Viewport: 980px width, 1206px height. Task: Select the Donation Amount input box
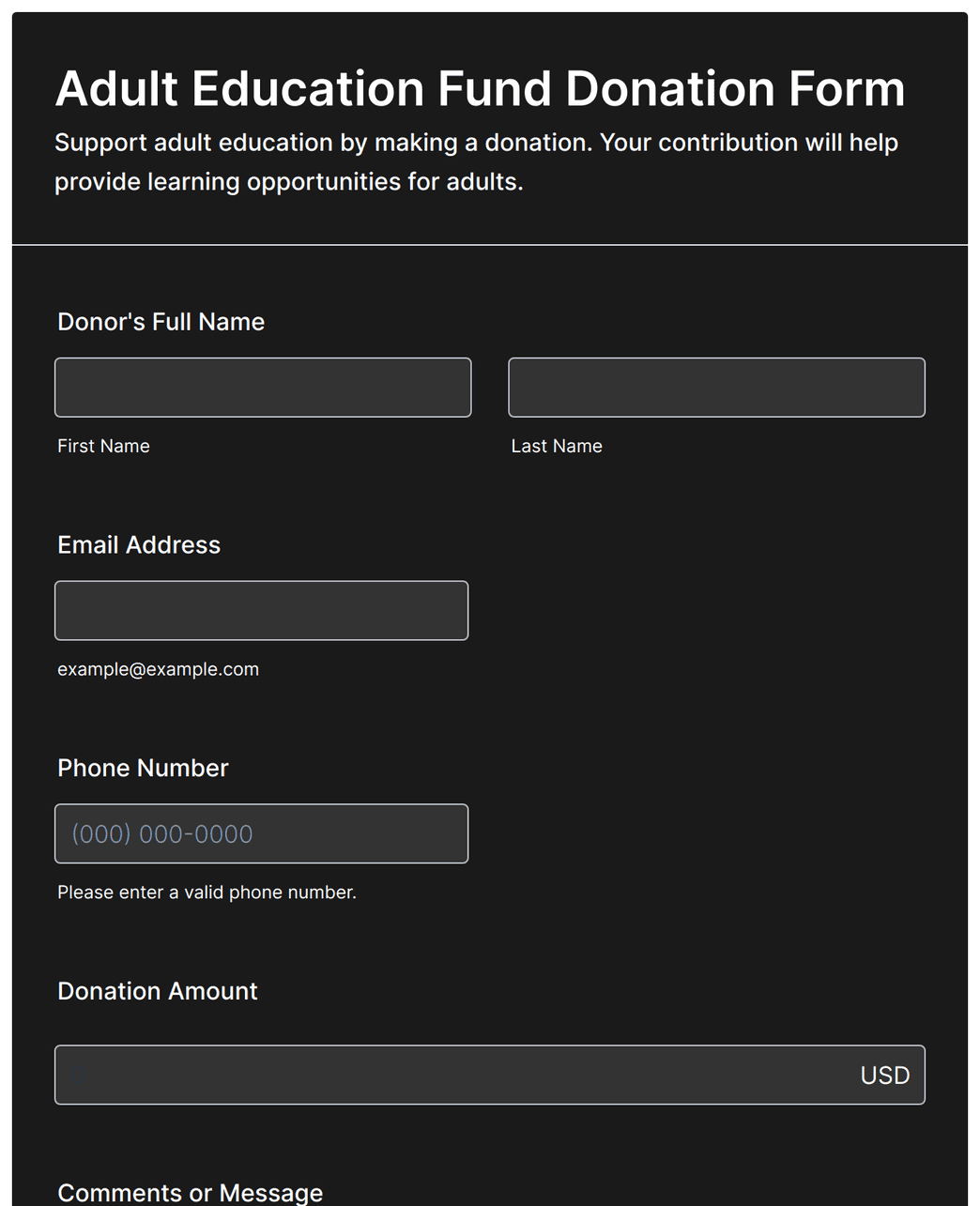(489, 1075)
